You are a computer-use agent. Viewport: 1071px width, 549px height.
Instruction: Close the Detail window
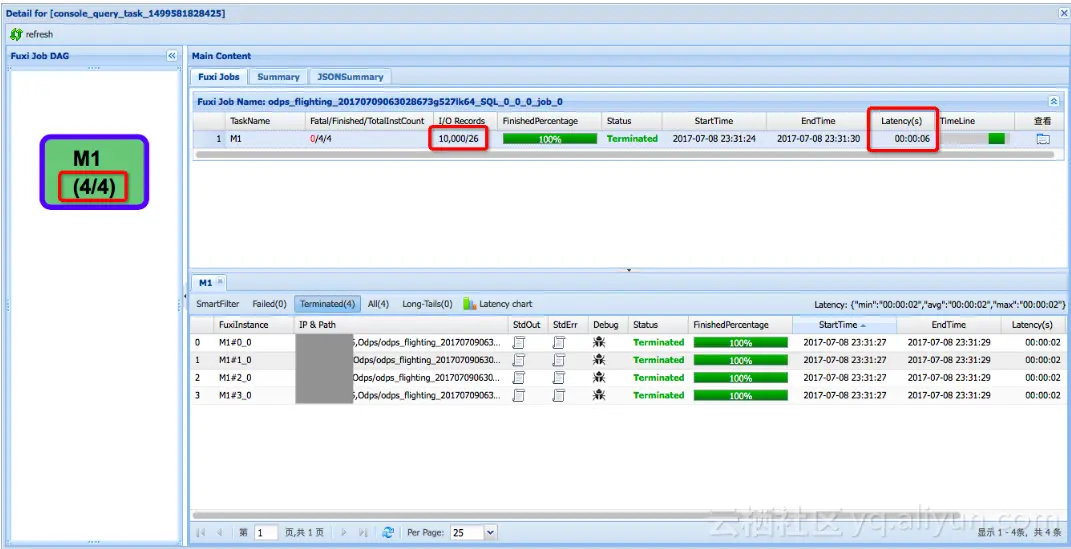click(1063, 13)
